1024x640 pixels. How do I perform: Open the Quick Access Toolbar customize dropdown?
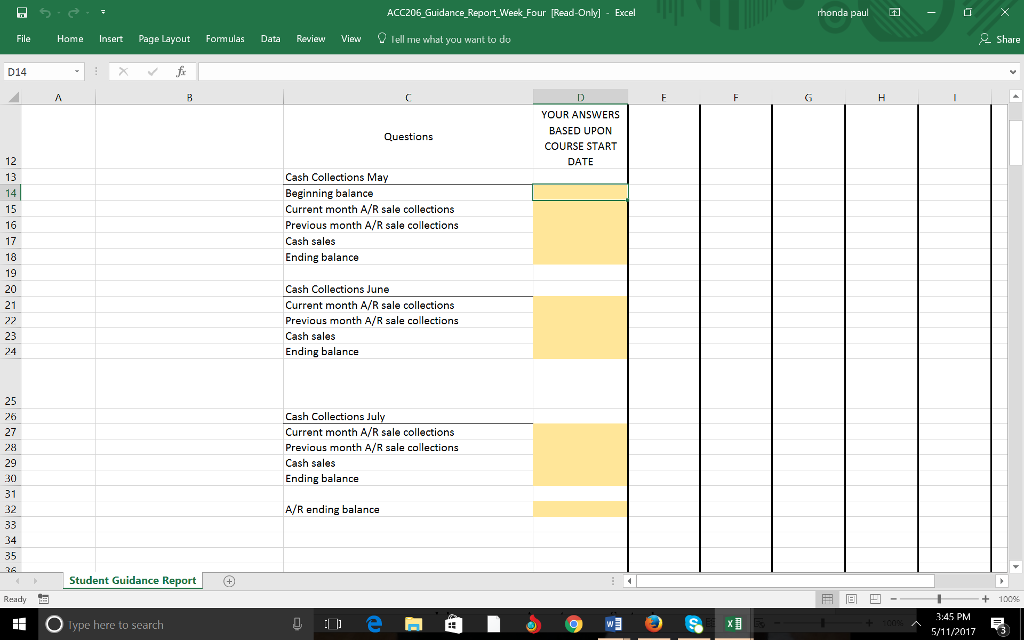[x=102, y=13]
